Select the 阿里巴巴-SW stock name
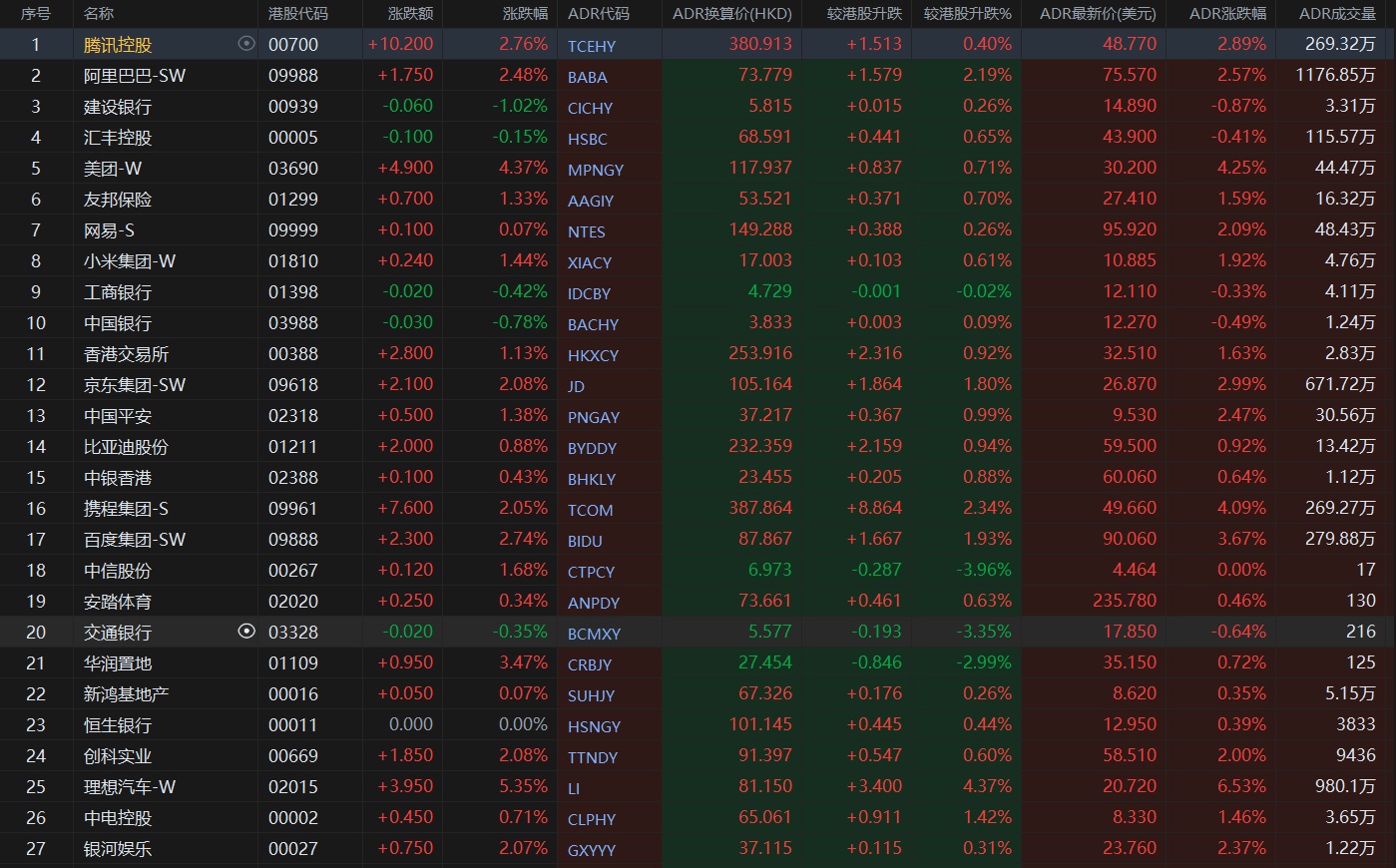 [x=135, y=76]
